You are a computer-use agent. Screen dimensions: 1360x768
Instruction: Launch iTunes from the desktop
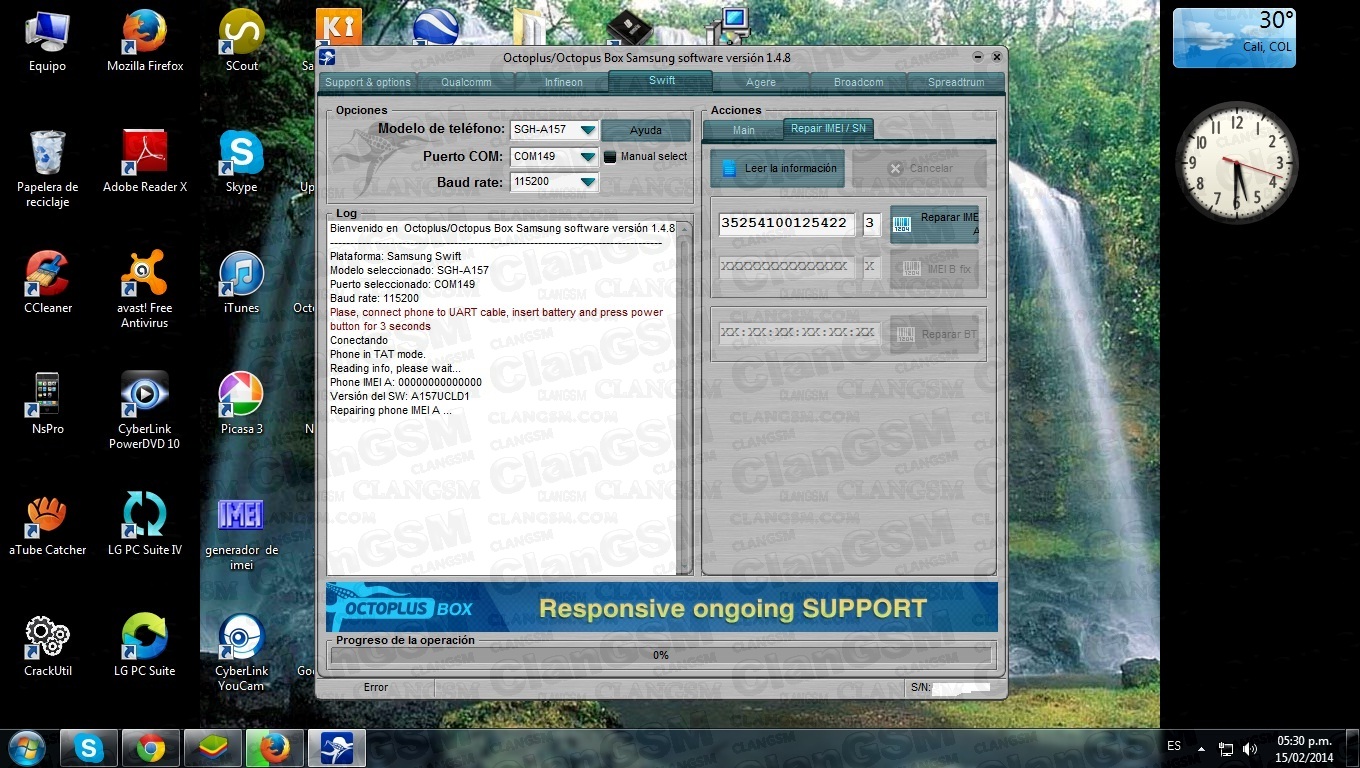[241, 283]
